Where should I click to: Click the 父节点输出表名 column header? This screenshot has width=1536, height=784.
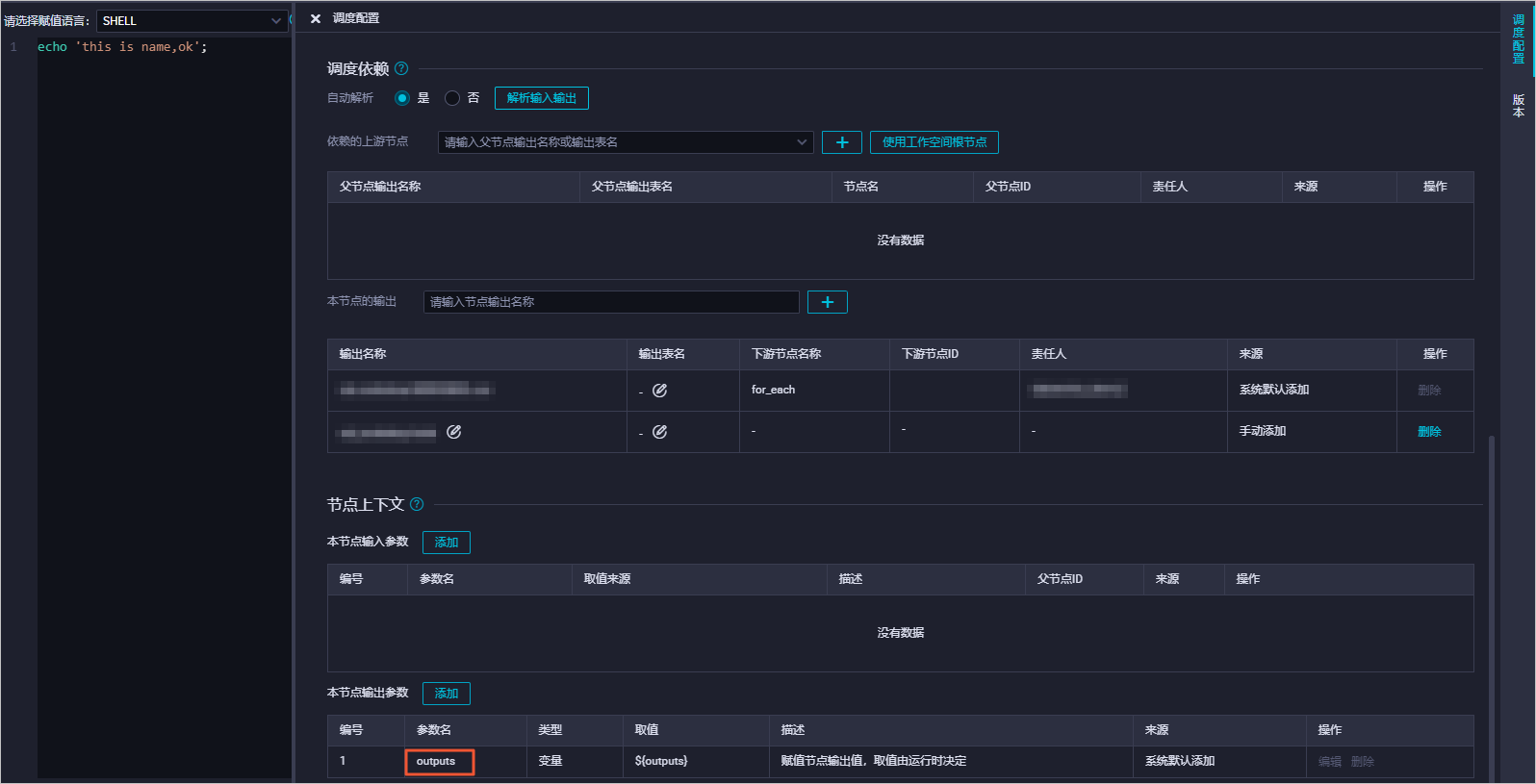coord(632,187)
